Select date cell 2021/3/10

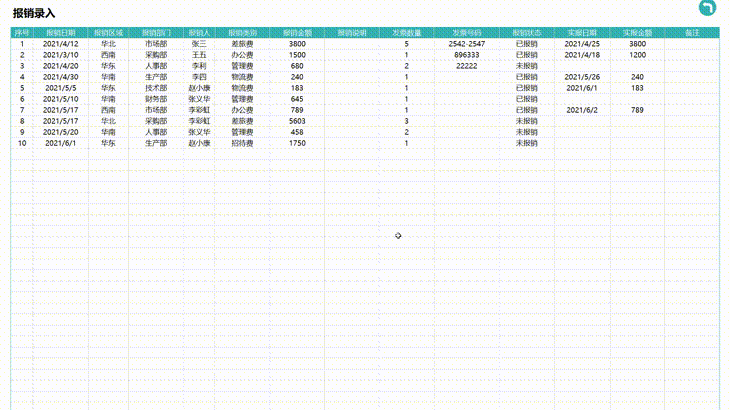[x=61, y=55]
